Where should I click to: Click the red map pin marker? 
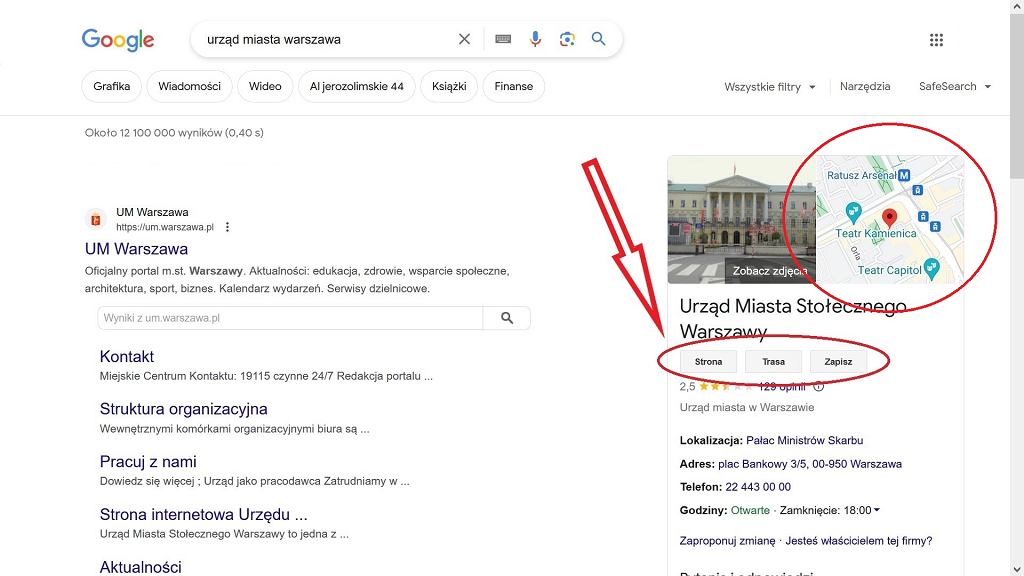click(889, 217)
